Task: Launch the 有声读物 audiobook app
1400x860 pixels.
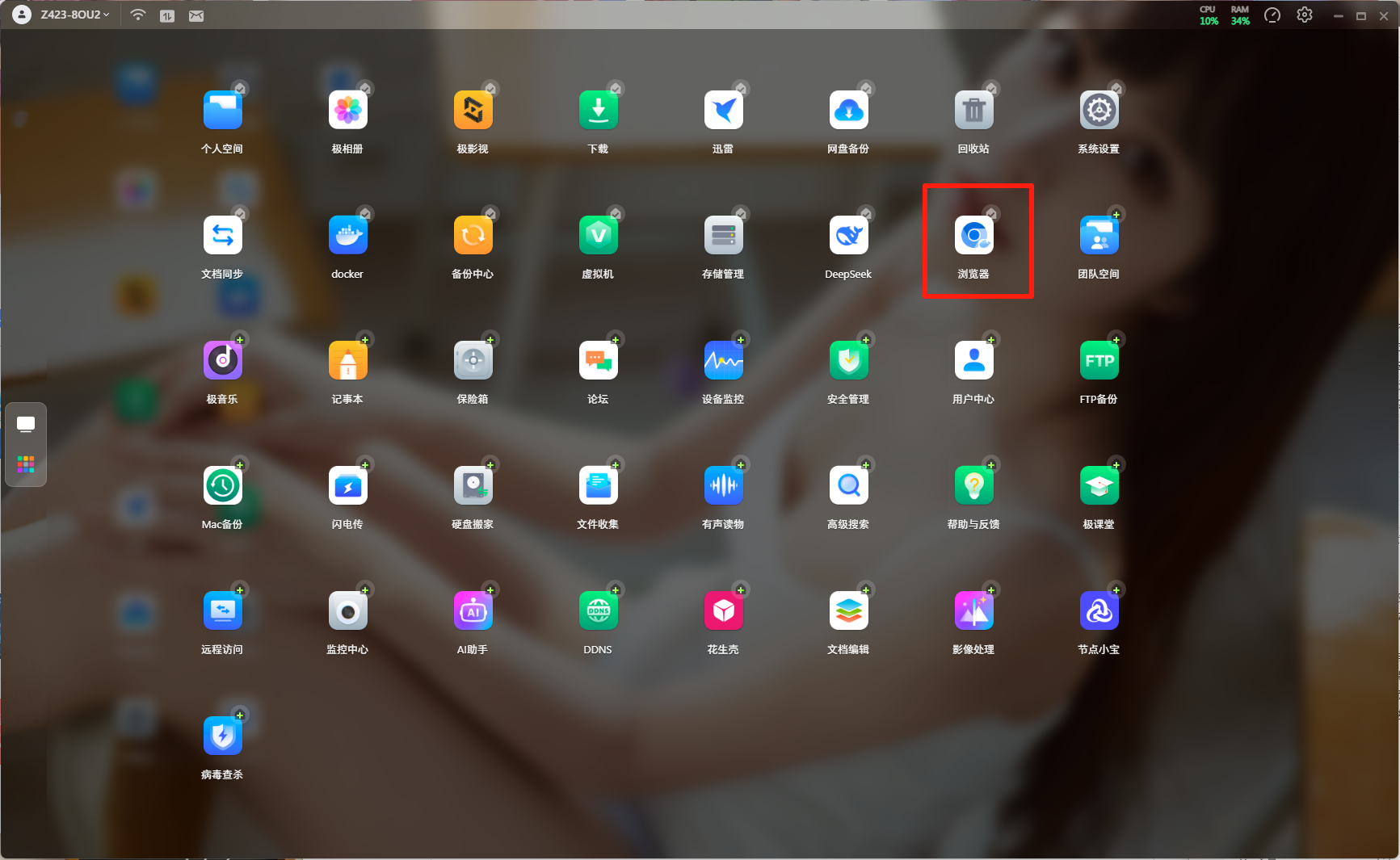Action: (724, 485)
